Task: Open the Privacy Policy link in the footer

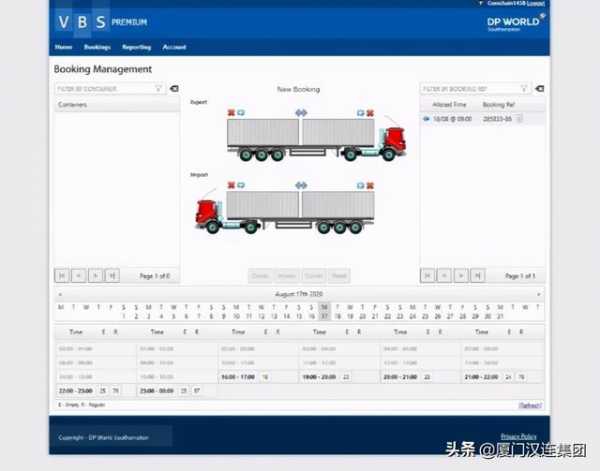Action: click(518, 436)
